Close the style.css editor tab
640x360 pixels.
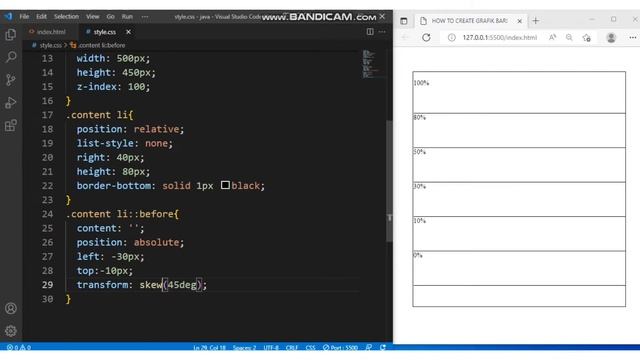(129, 32)
